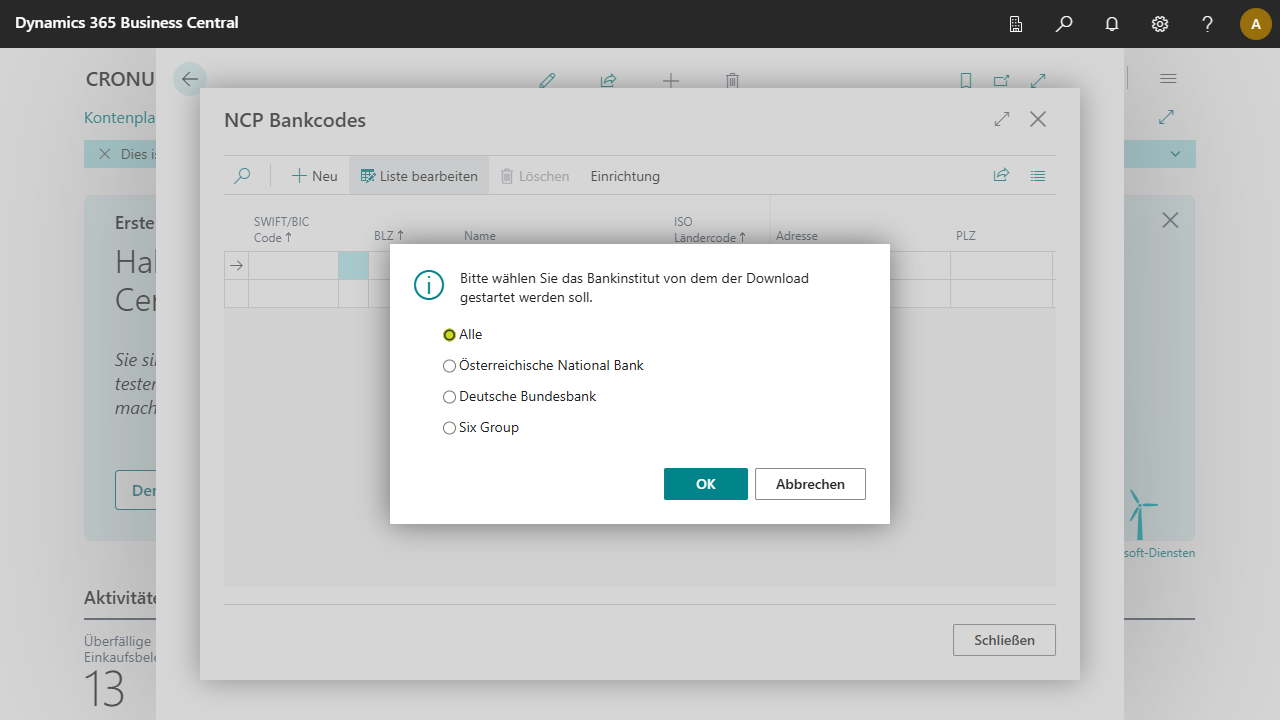
Task: Click Löschen in the toolbar
Action: (x=535, y=176)
